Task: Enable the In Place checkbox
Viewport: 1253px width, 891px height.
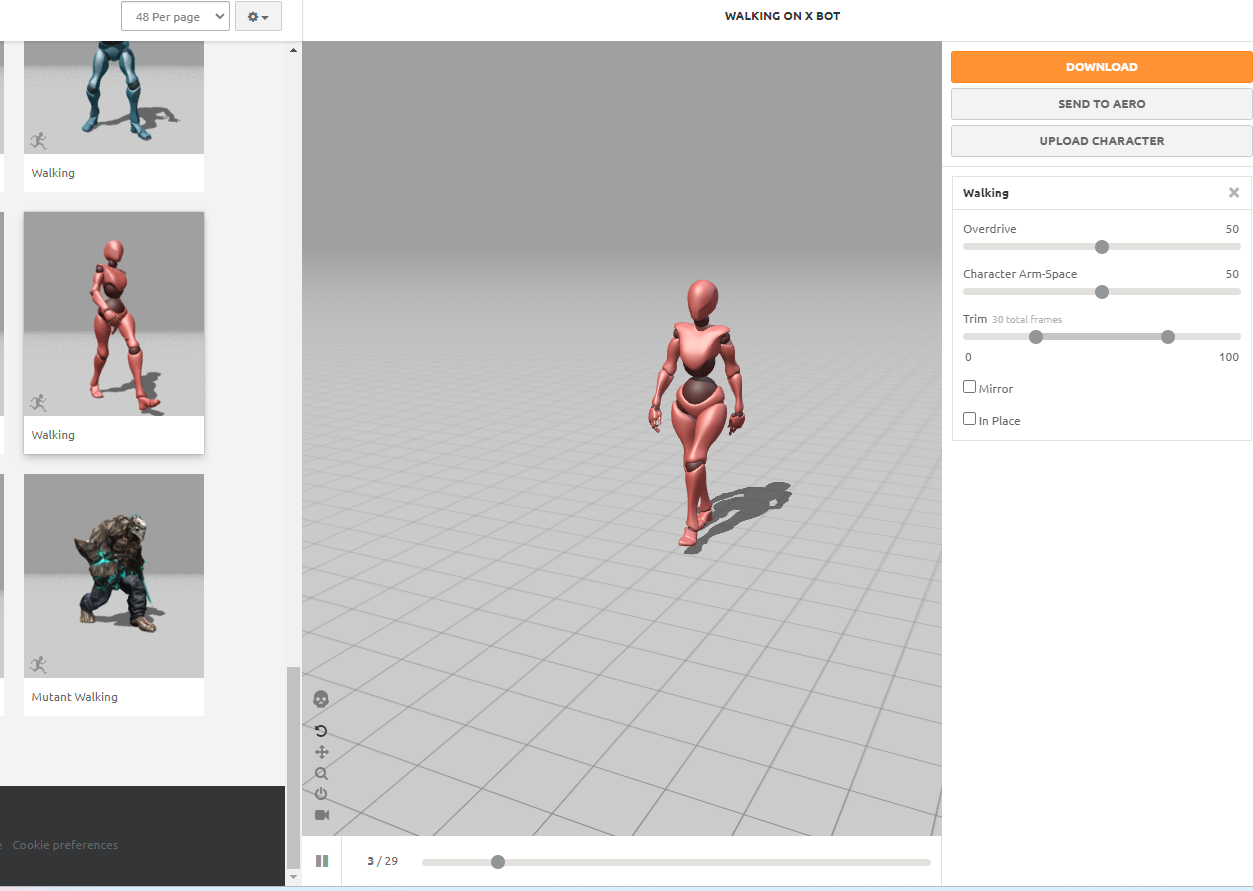Action: point(969,419)
